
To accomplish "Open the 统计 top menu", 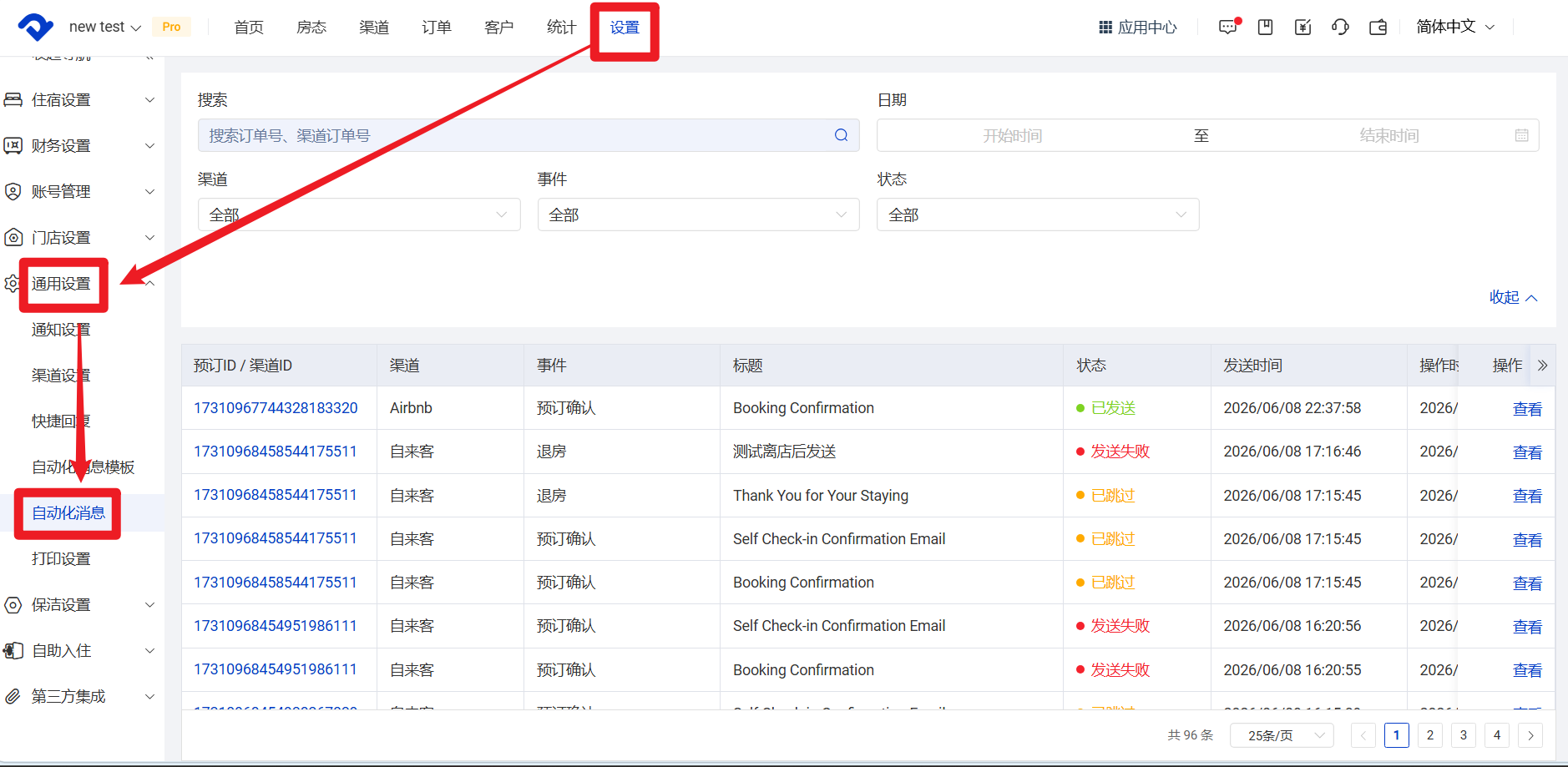I will [562, 28].
